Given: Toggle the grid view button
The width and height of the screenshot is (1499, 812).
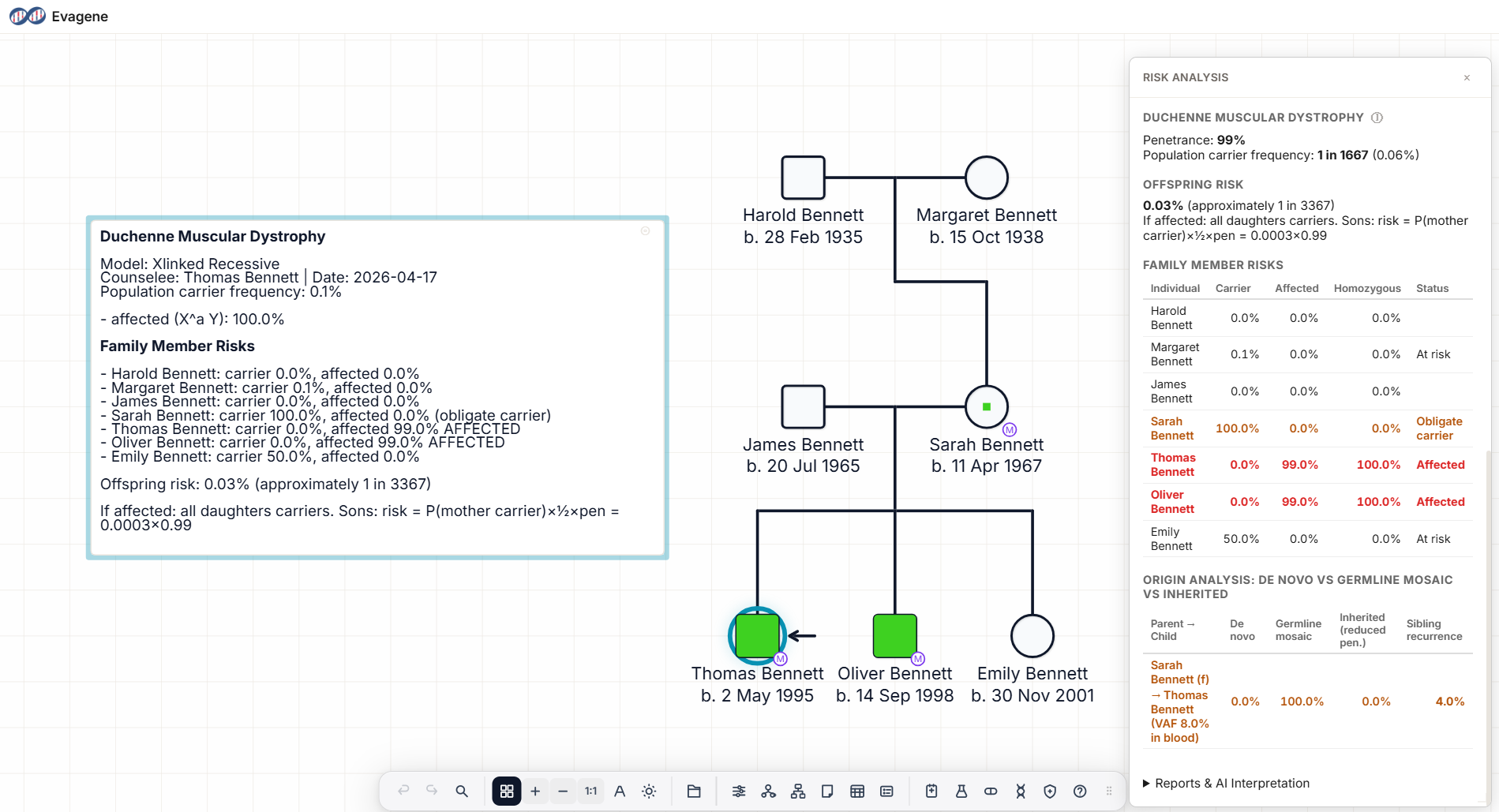Looking at the screenshot, I should [x=507, y=791].
